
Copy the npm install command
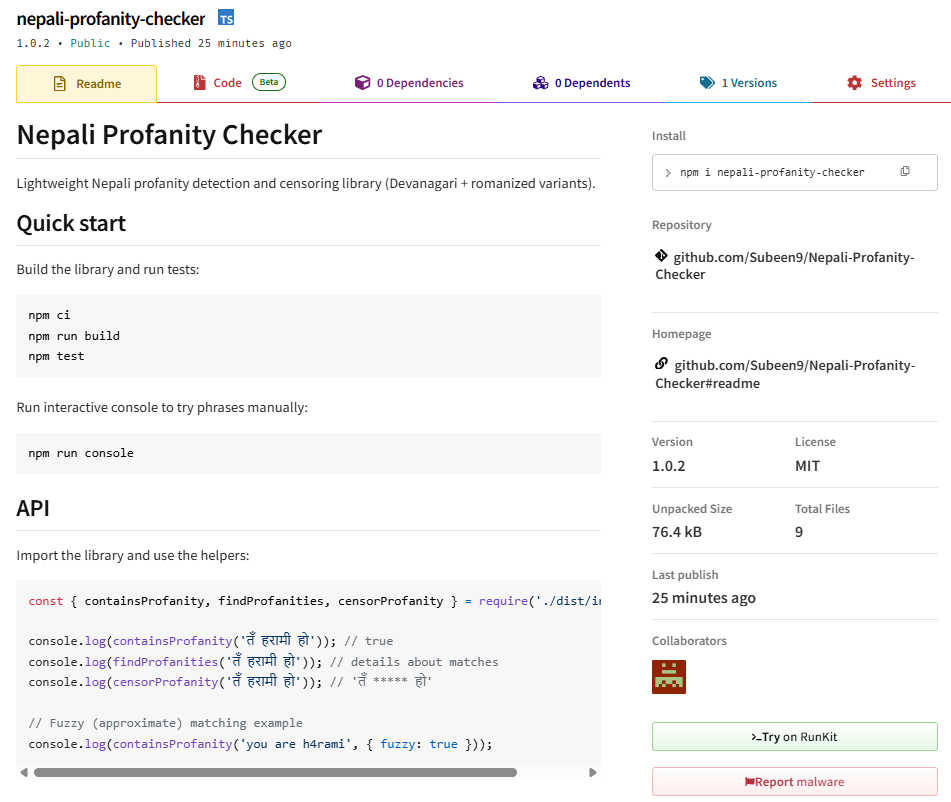[x=905, y=172]
